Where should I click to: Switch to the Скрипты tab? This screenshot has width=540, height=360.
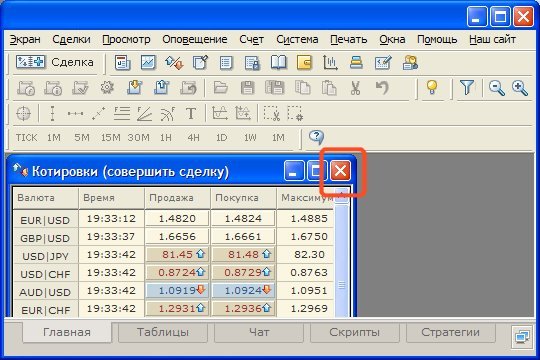click(355, 332)
